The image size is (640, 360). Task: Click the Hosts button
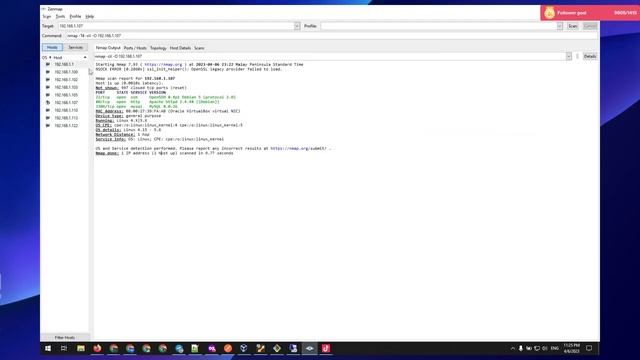[x=52, y=47]
